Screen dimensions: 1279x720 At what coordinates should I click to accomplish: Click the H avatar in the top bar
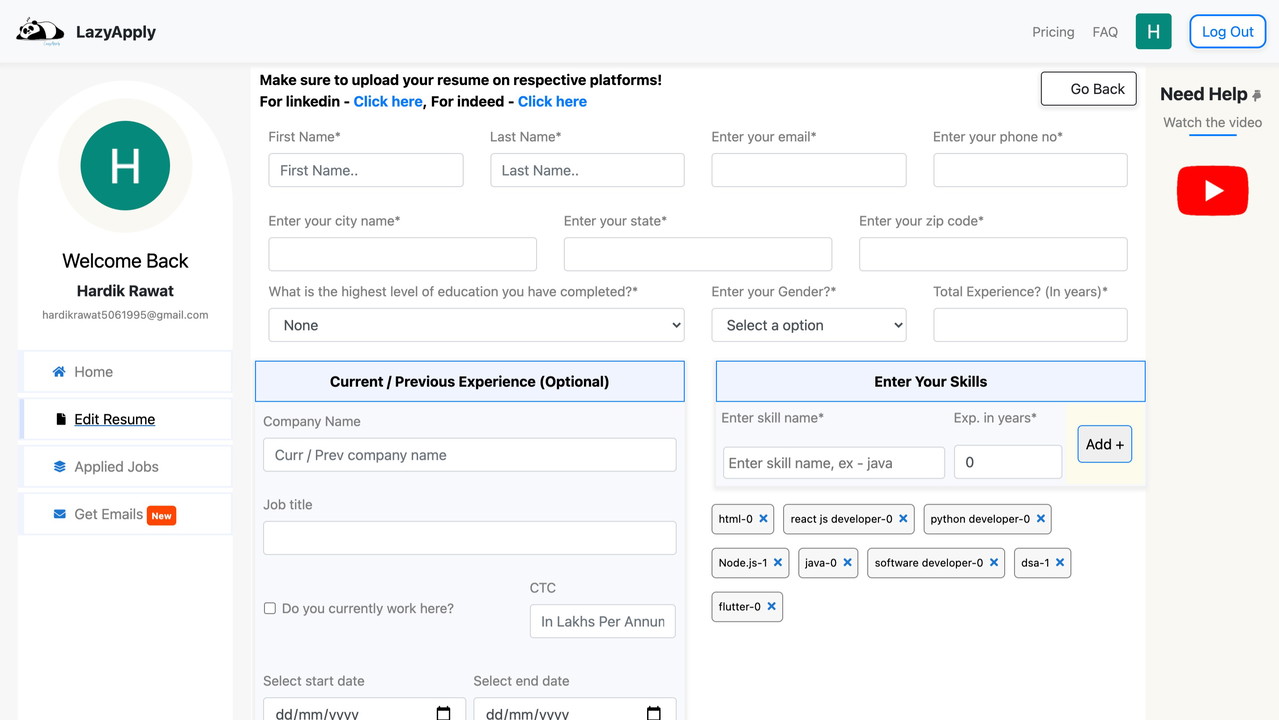[x=1153, y=31]
